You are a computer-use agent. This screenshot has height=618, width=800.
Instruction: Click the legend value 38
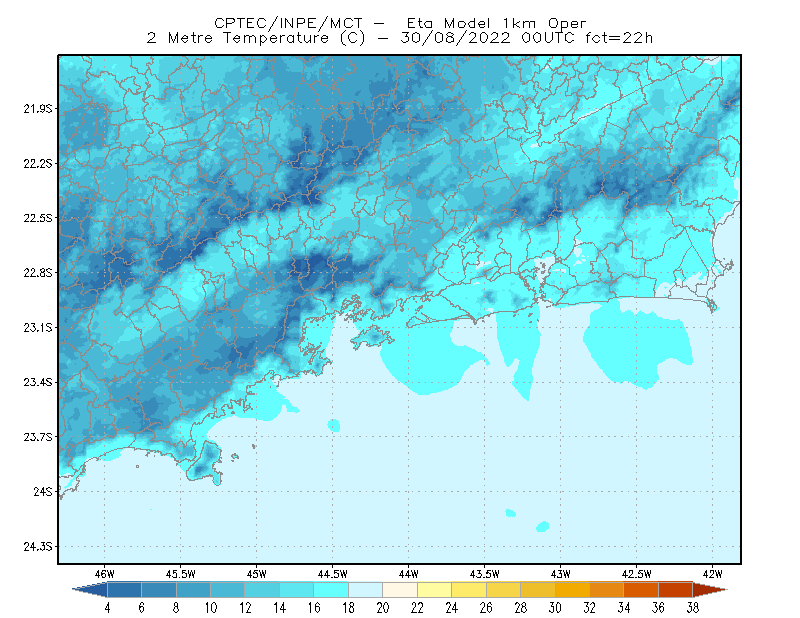tap(692, 608)
